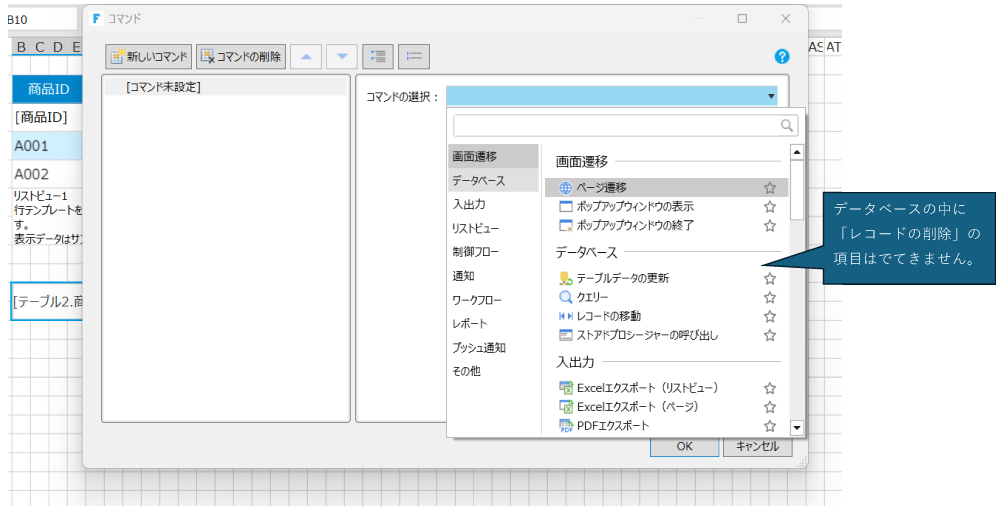Select the ワークフロー category

pyautogui.click(x=477, y=300)
